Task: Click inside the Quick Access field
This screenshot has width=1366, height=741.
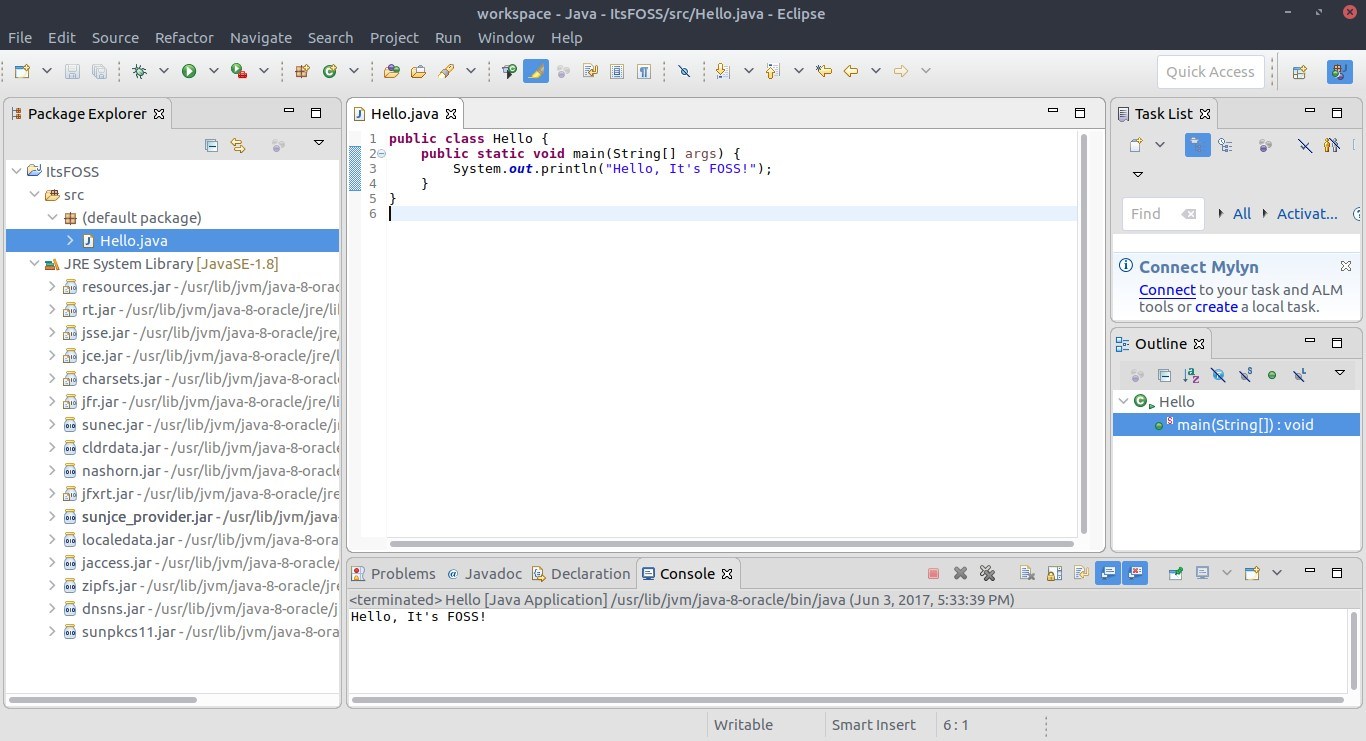Action: 1210,71
